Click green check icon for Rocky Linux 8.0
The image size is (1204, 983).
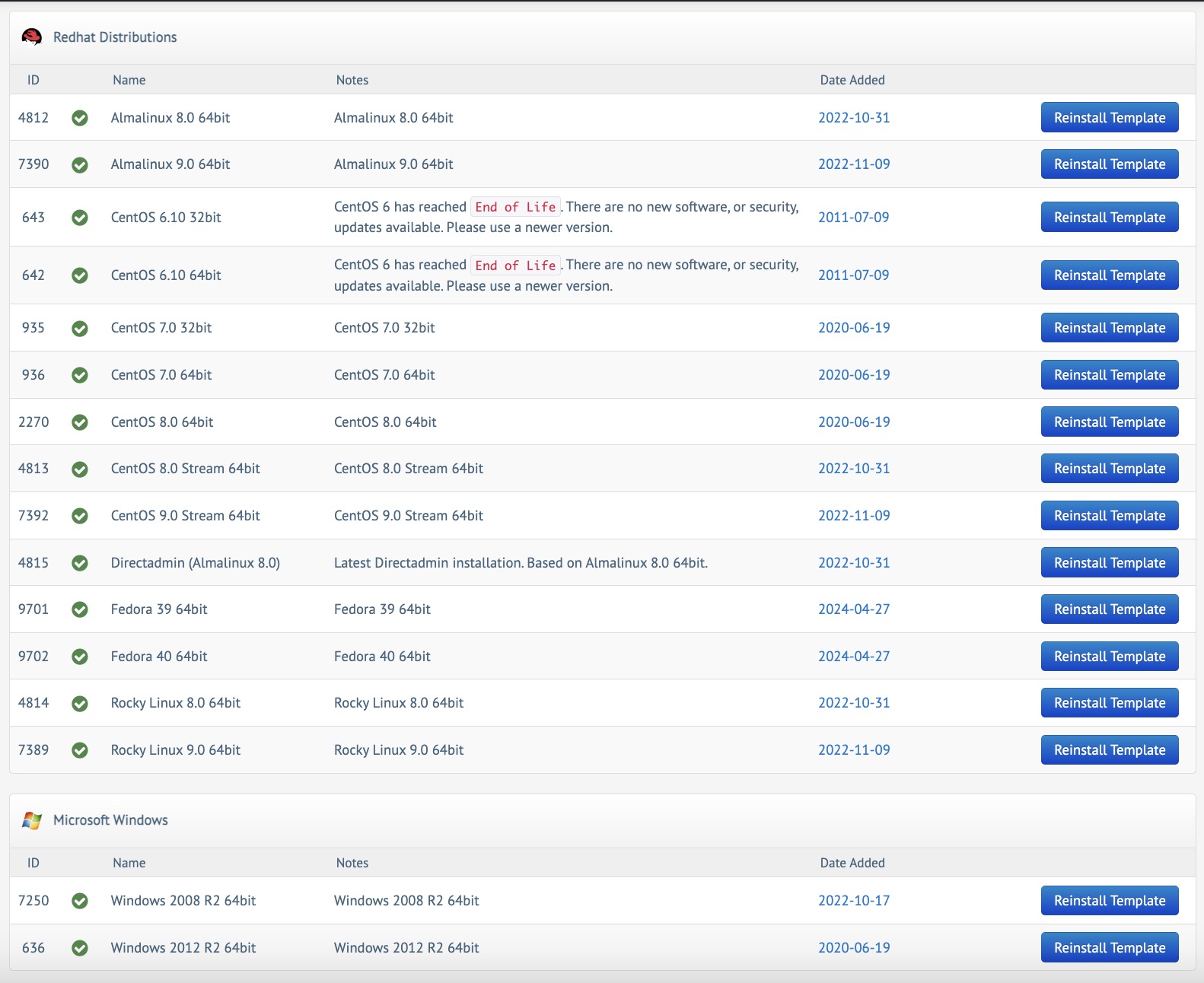(x=80, y=704)
